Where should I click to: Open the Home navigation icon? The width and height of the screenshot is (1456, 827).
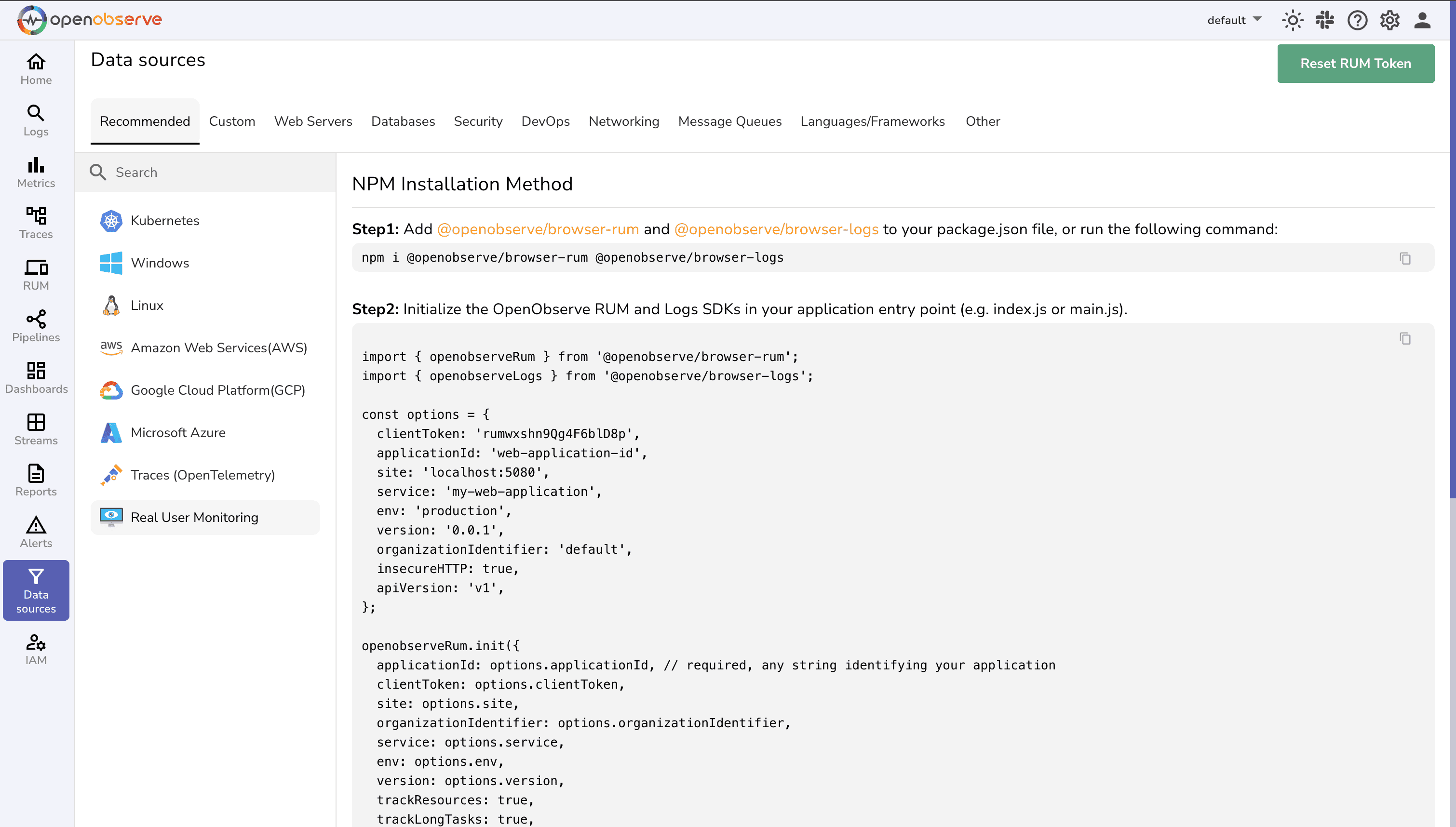pyautogui.click(x=35, y=63)
